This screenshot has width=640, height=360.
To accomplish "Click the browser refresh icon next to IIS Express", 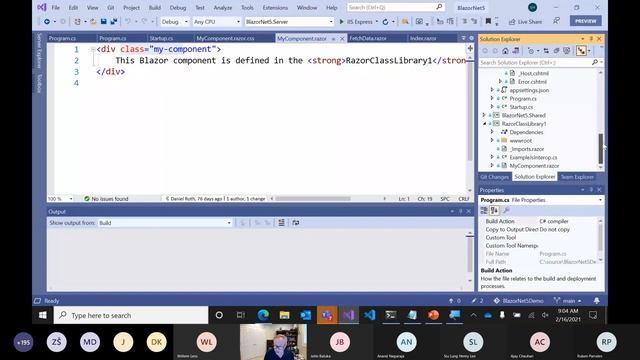I will coord(385,22).
